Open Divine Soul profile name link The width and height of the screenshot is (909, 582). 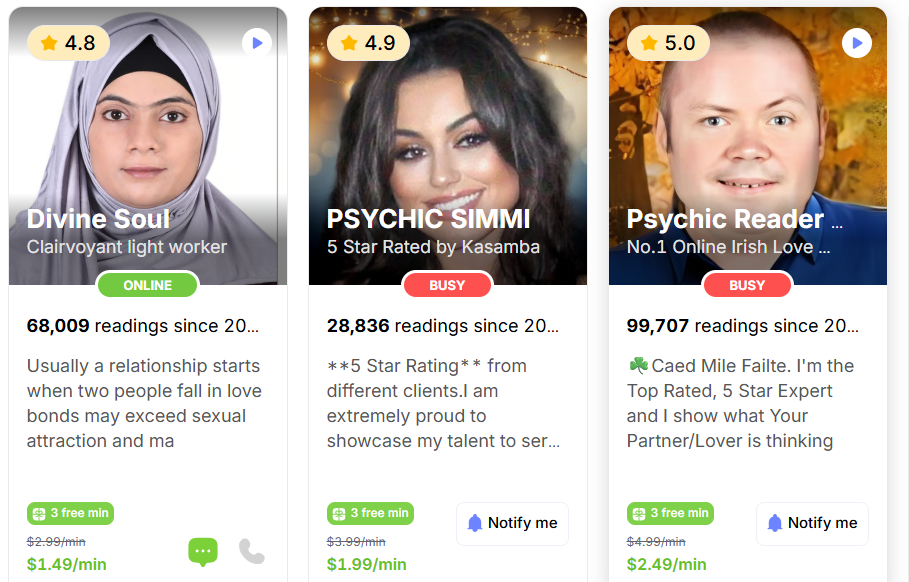tap(98, 219)
